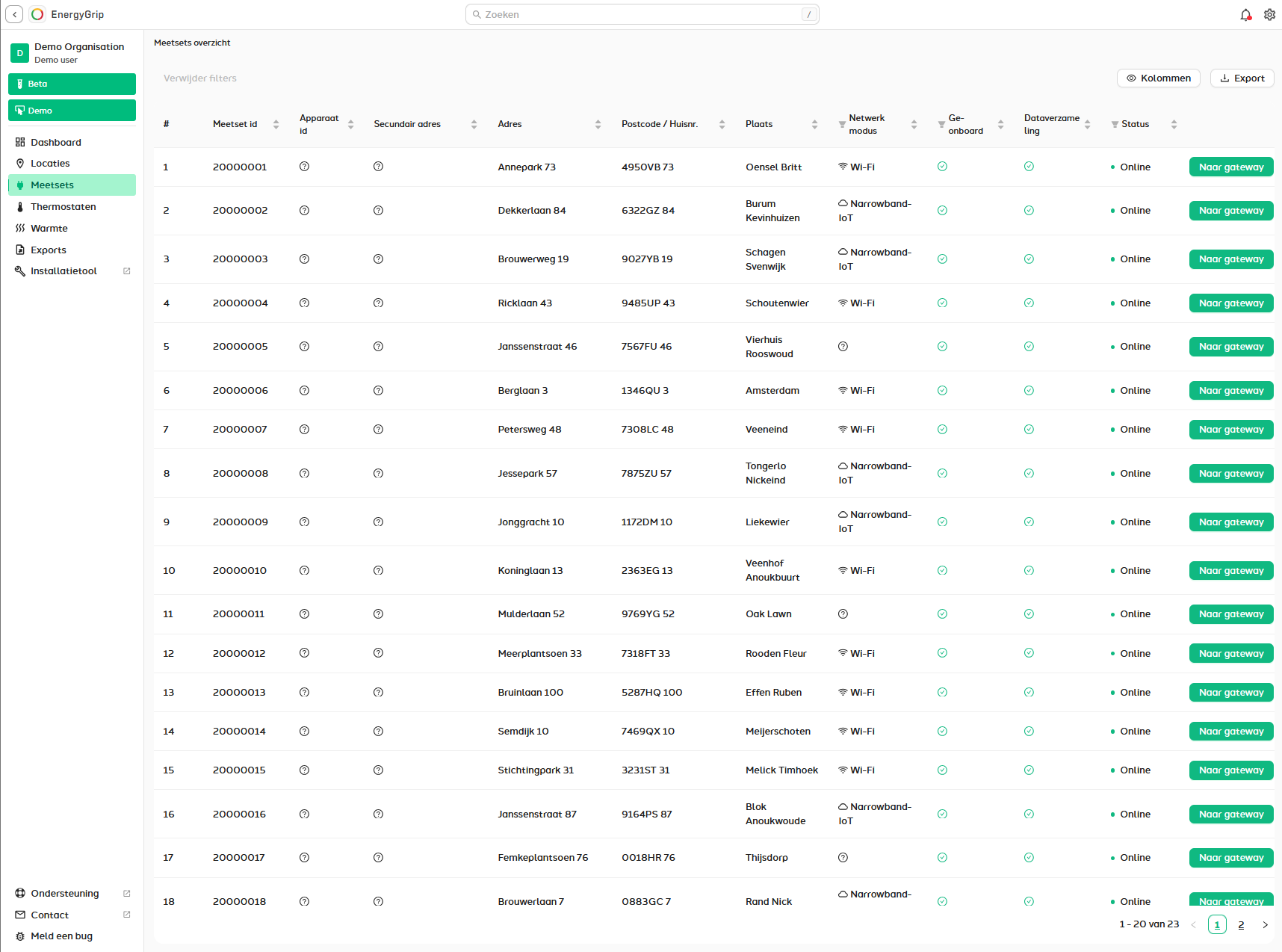Click the back arrow in header
This screenshot has width=1282, height=952.
click(x=14, y=14)
